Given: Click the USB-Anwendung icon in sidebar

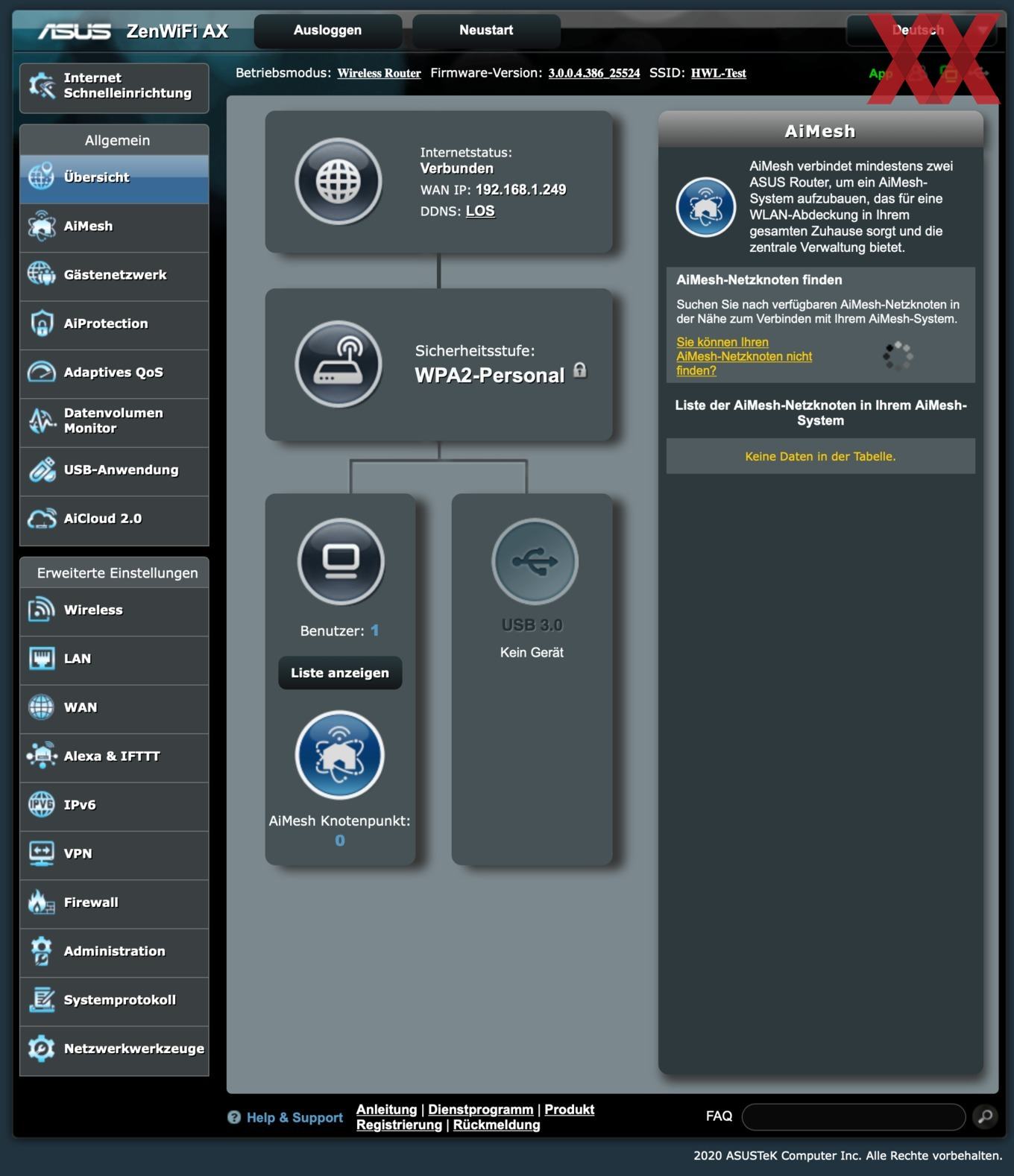Looking at the screenshot, I should 42,470.
